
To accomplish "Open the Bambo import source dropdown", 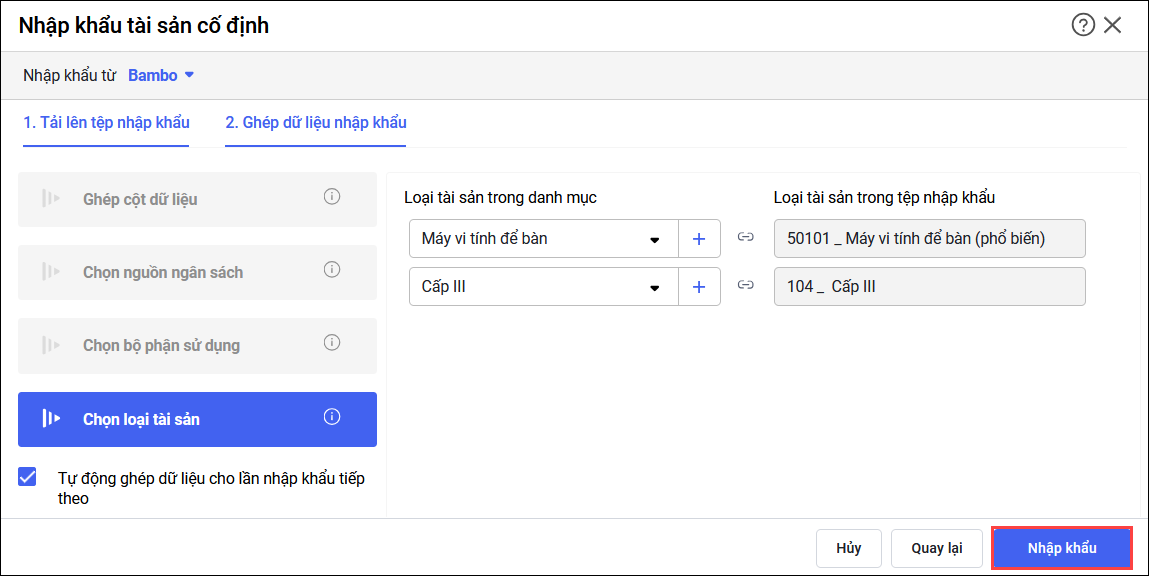I will [x=161, y=75].
